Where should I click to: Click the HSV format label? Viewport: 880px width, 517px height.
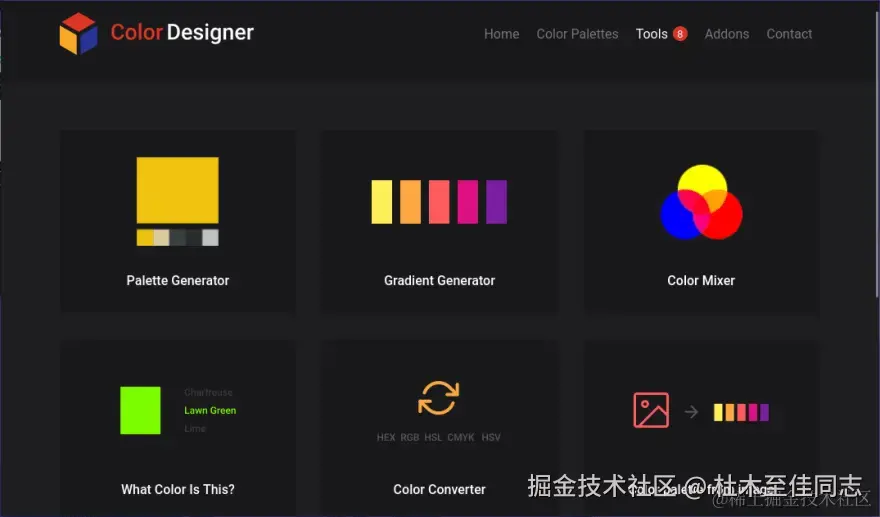click(491, 437)
